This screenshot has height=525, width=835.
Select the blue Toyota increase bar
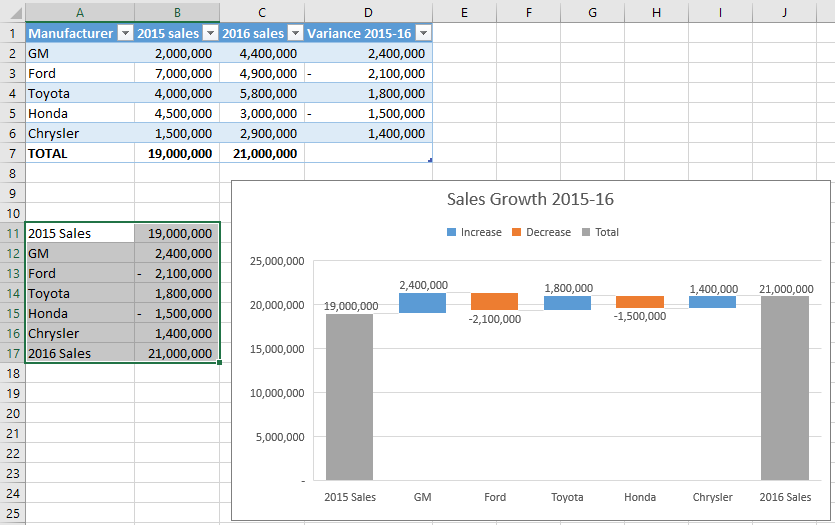click(567, 303)
